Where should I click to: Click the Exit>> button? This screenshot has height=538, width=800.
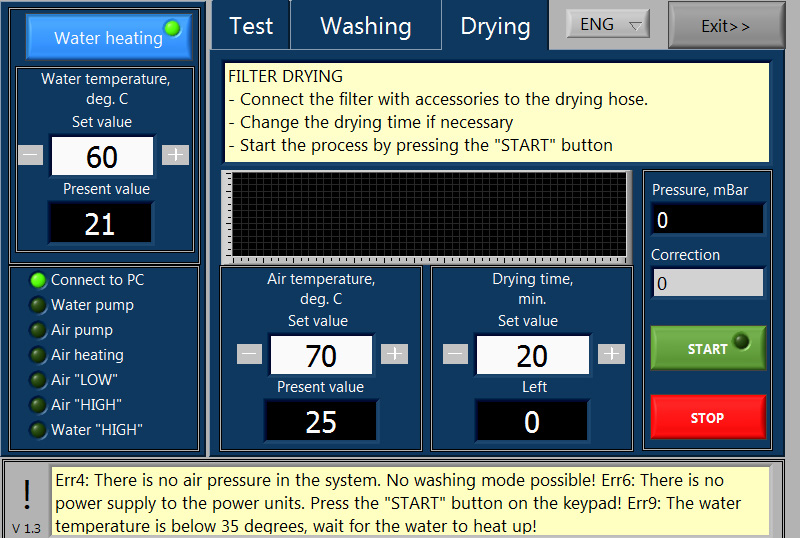(726, 26)
